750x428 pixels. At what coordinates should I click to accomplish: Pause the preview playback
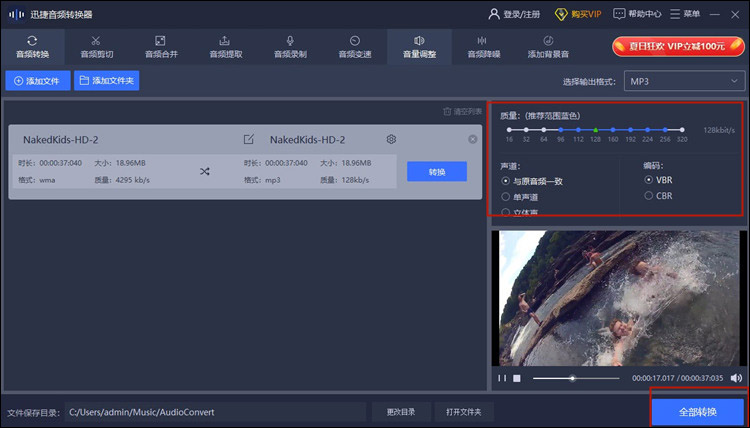tap(502, 378)
